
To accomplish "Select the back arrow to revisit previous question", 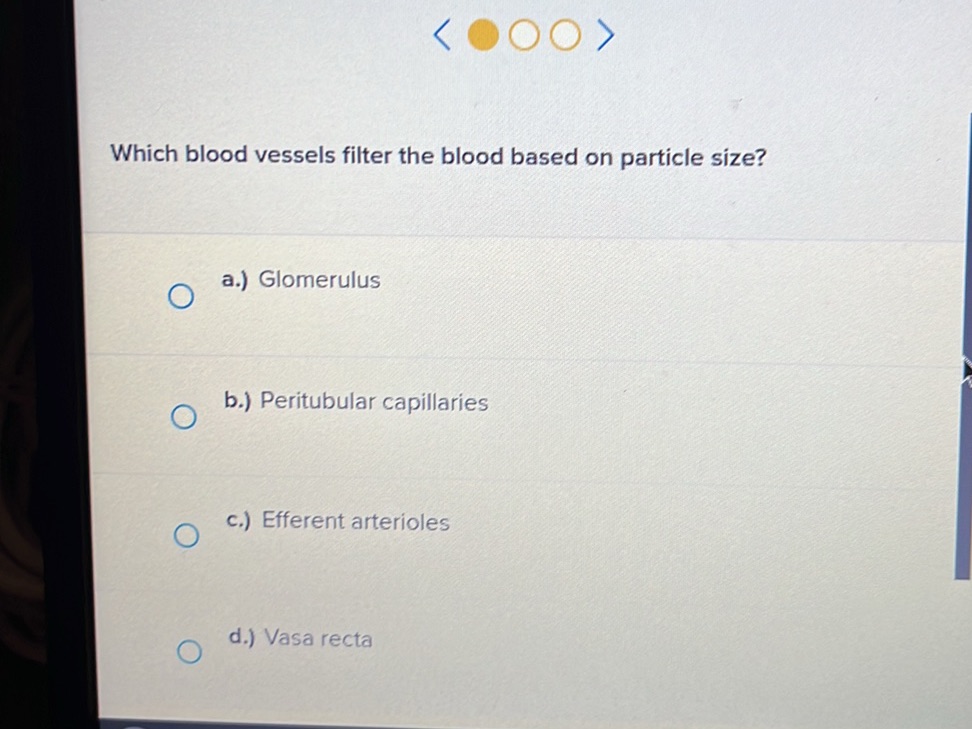I will click(439, 35).
